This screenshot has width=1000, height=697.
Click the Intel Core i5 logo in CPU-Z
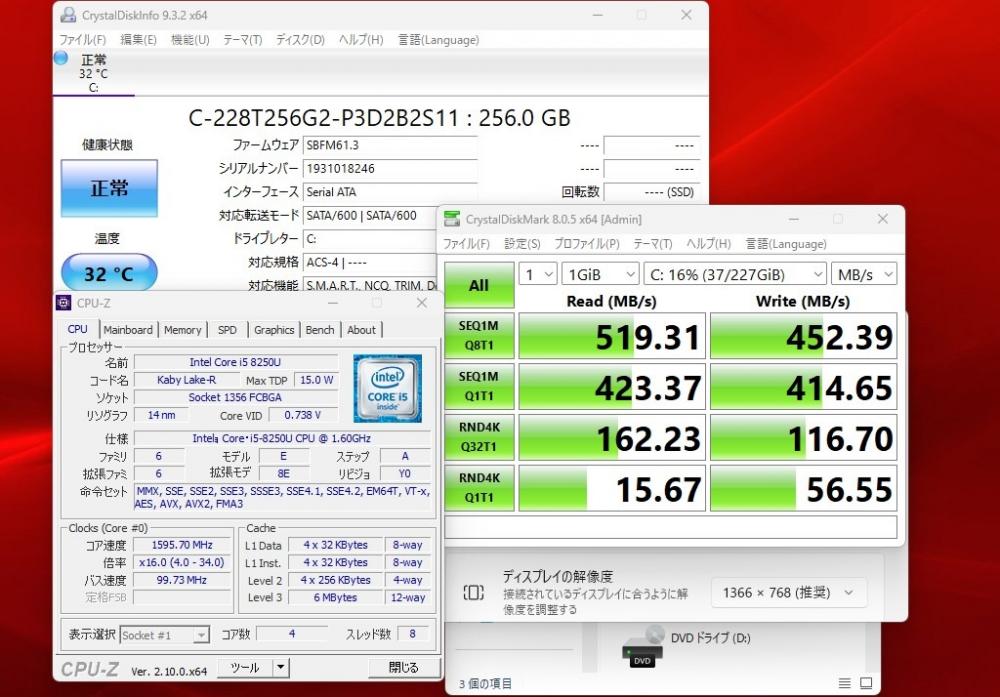[388, 388]
